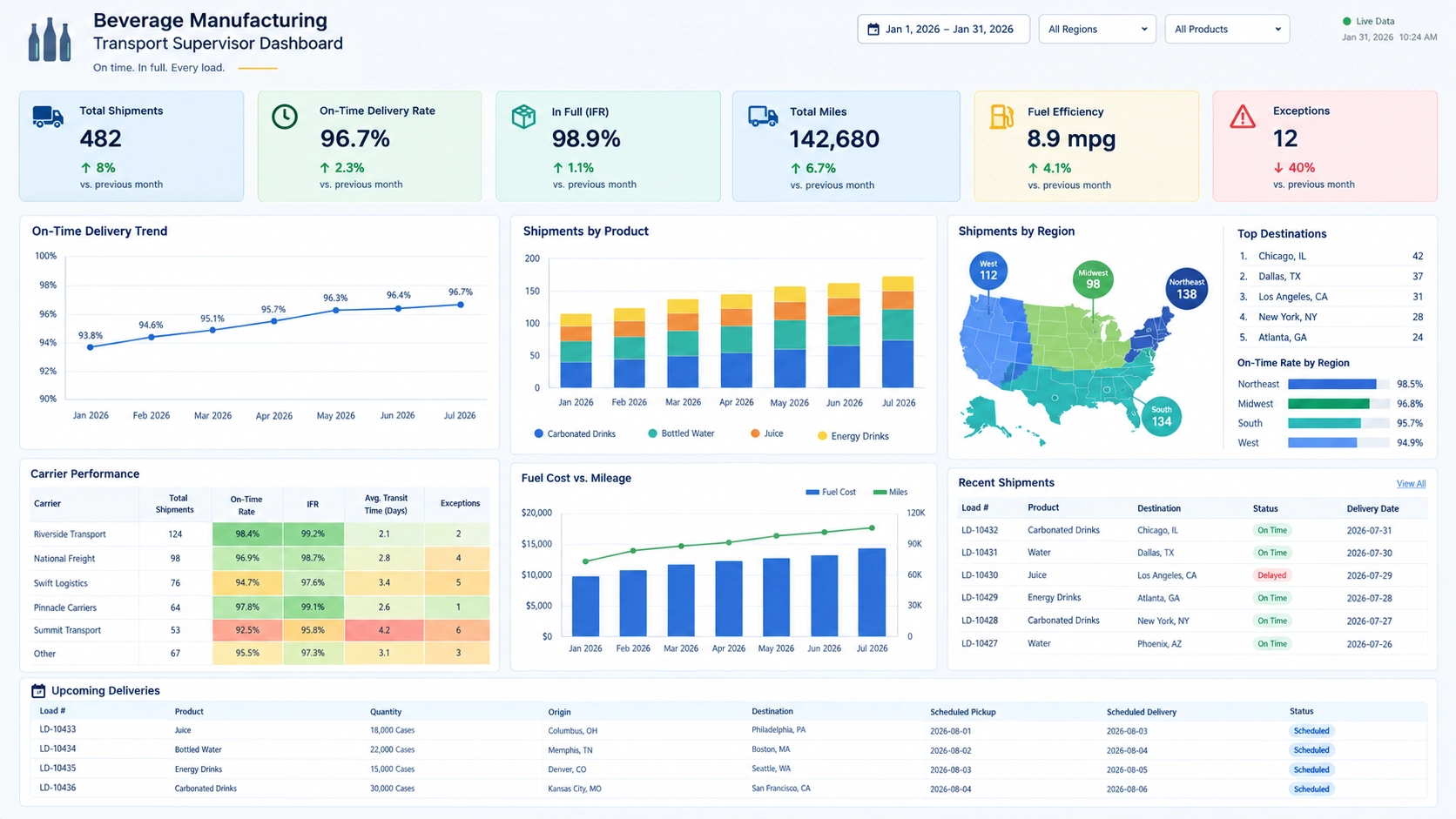Click load LD-10436 in Upcoming Deliveries
This screenshot has height=819, width=1456.
pyautogui.click(x=57, y=788)
